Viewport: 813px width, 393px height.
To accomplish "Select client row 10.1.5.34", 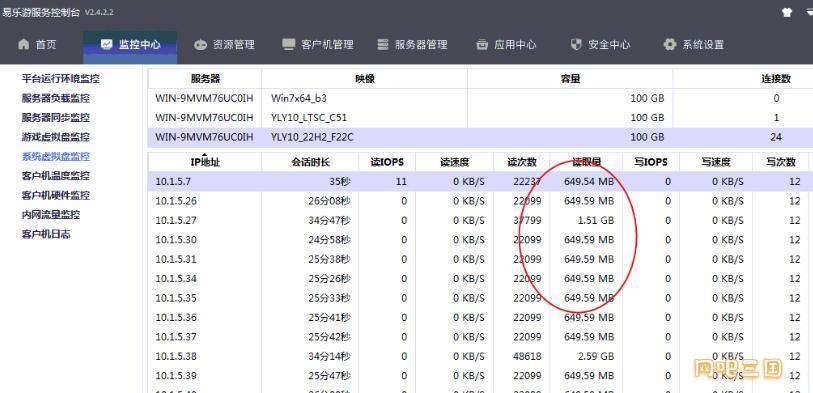I will pos(481,278).
